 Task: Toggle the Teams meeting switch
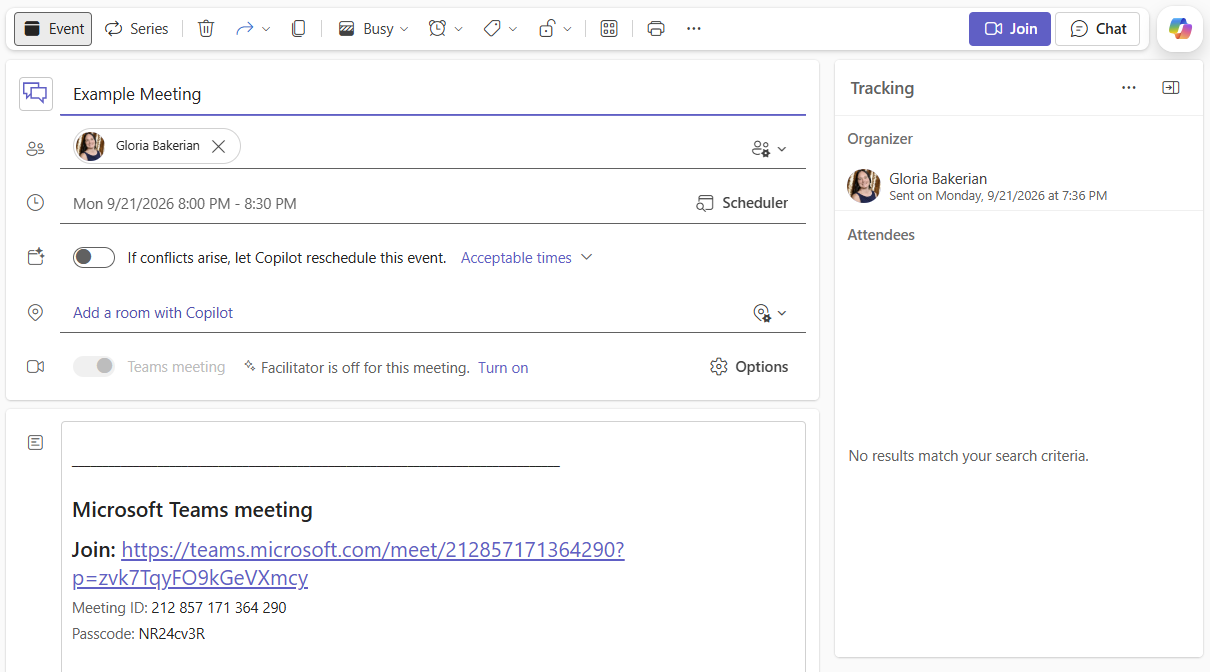tap(94, 367)
